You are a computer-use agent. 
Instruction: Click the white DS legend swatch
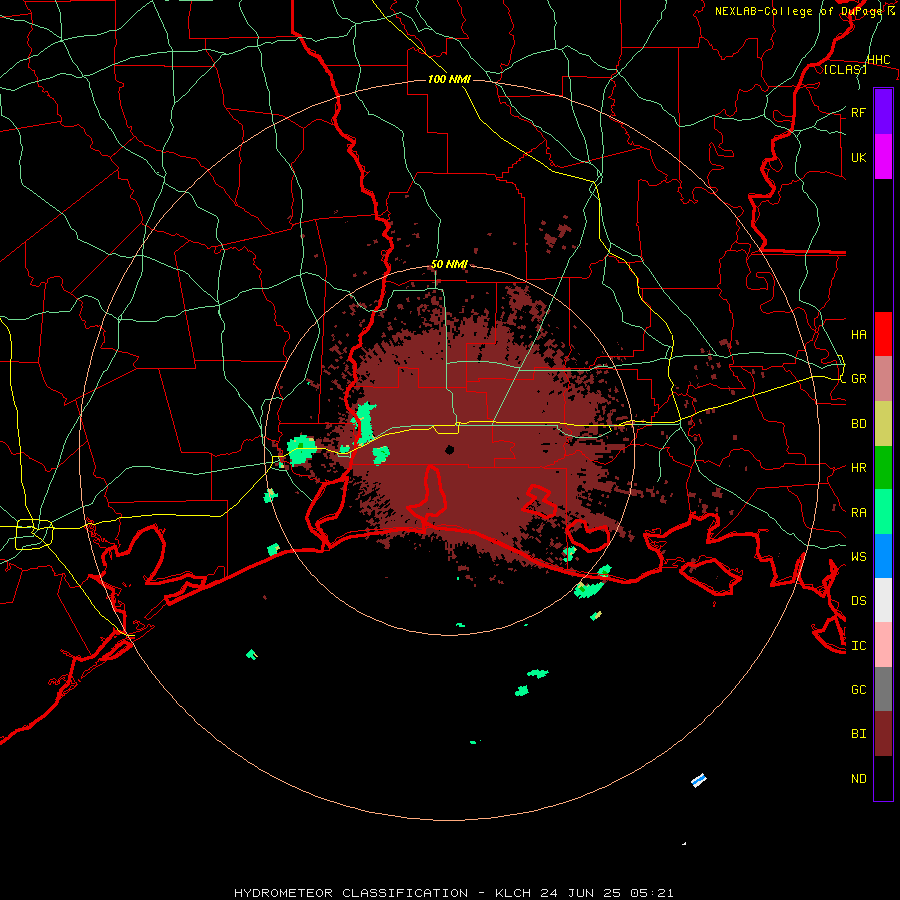[x=883, y=600]
